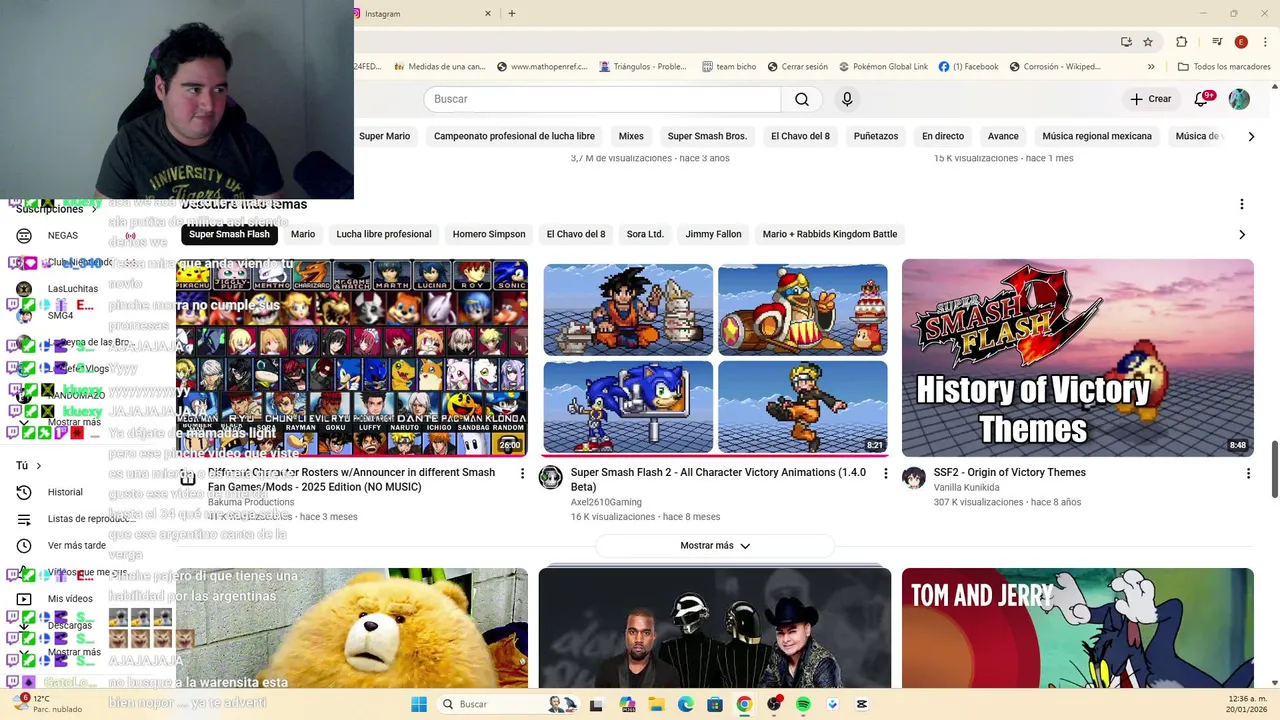Viewport: 1280px width, 720px height.
Task: Open the Crear dropdown button
Action: 1150,99
